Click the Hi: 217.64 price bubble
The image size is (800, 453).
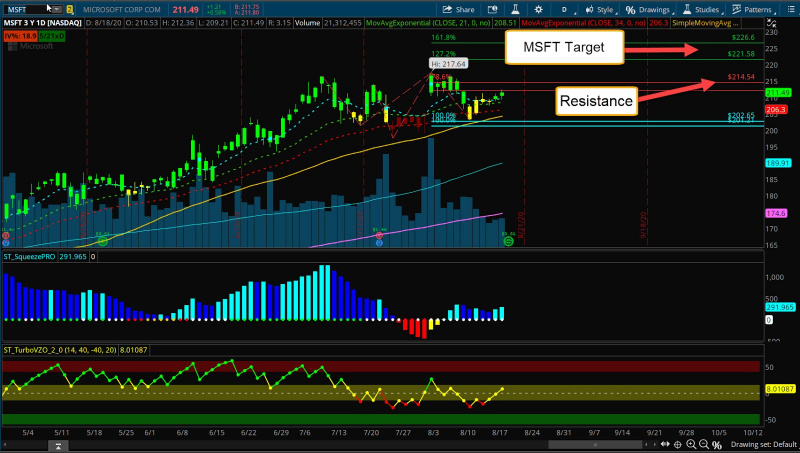[448, 64]
